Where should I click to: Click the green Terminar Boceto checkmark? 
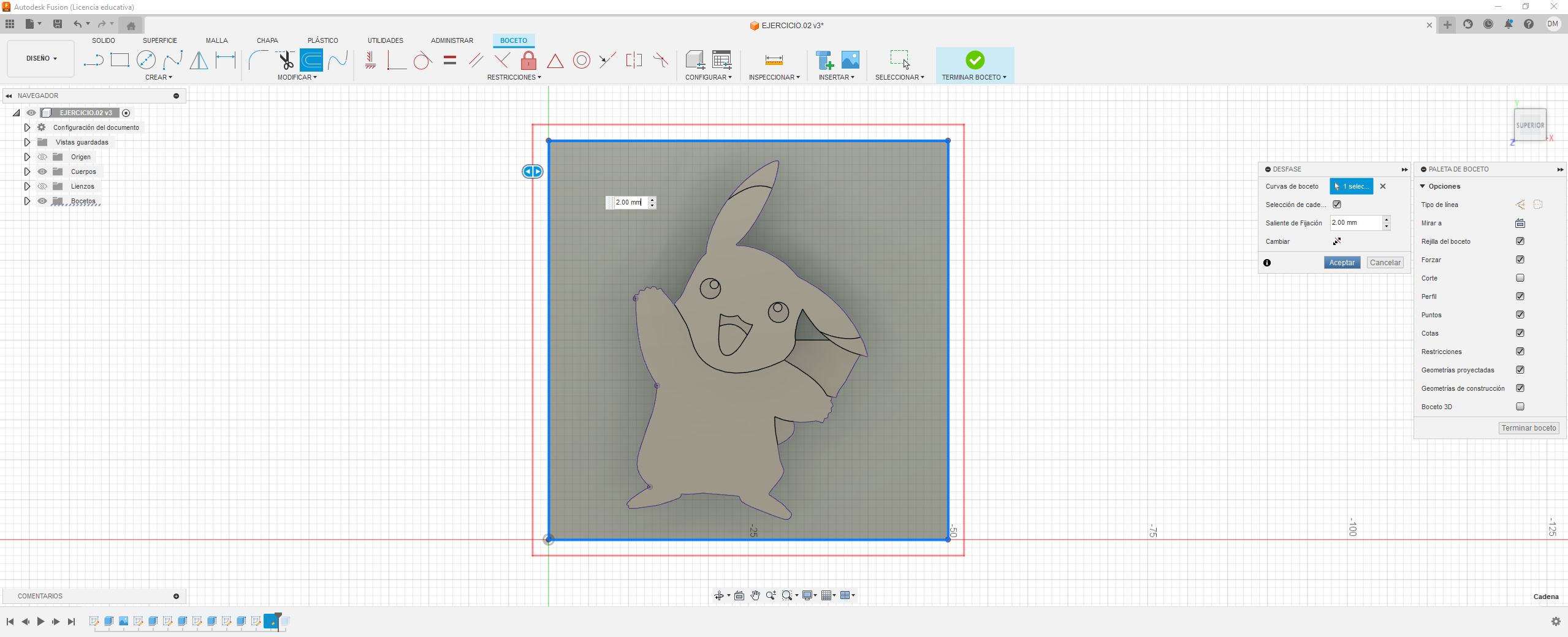point(975,60)
